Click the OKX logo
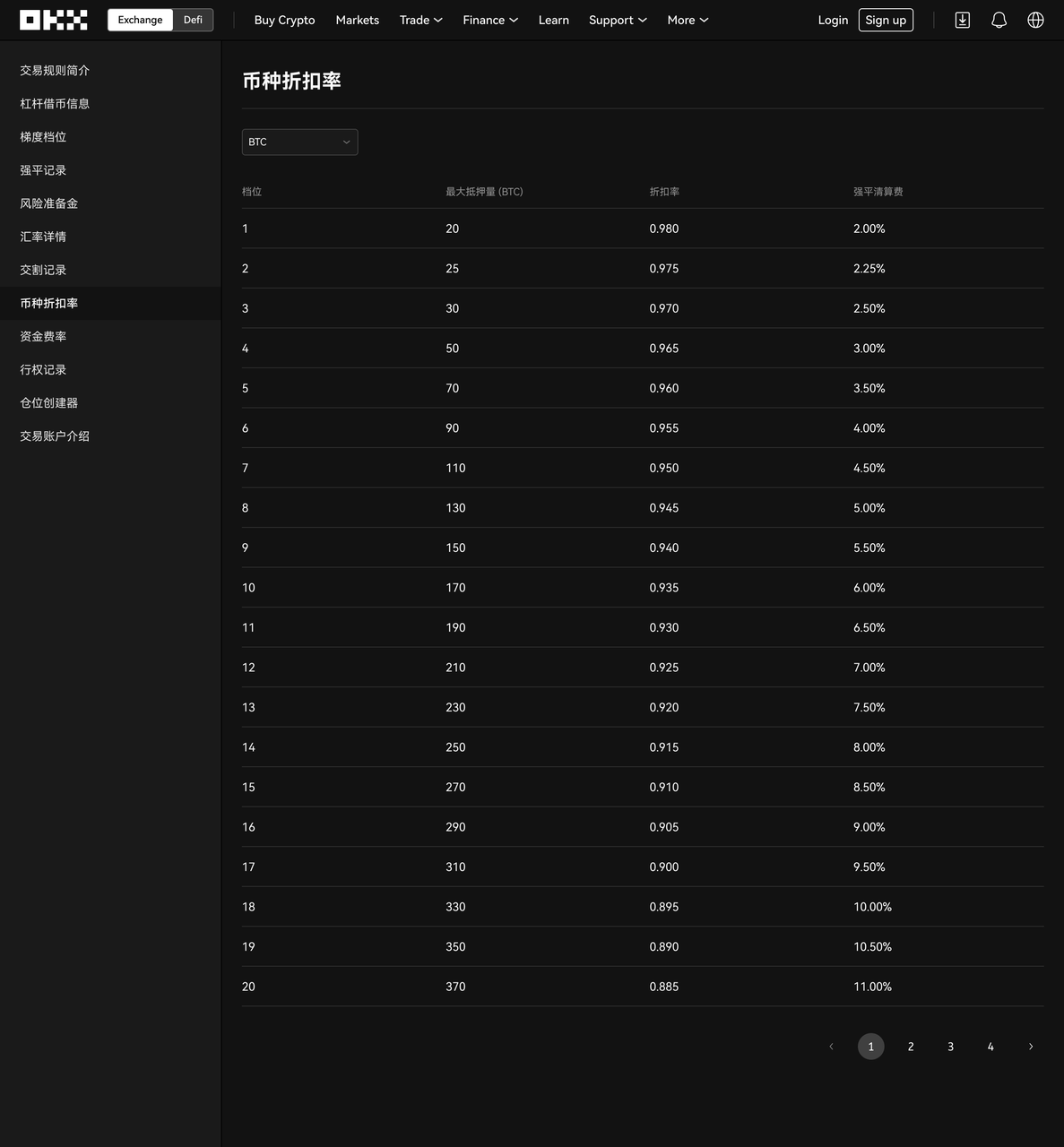The height and width of the screenshot is (1147, 1064). 54,20
